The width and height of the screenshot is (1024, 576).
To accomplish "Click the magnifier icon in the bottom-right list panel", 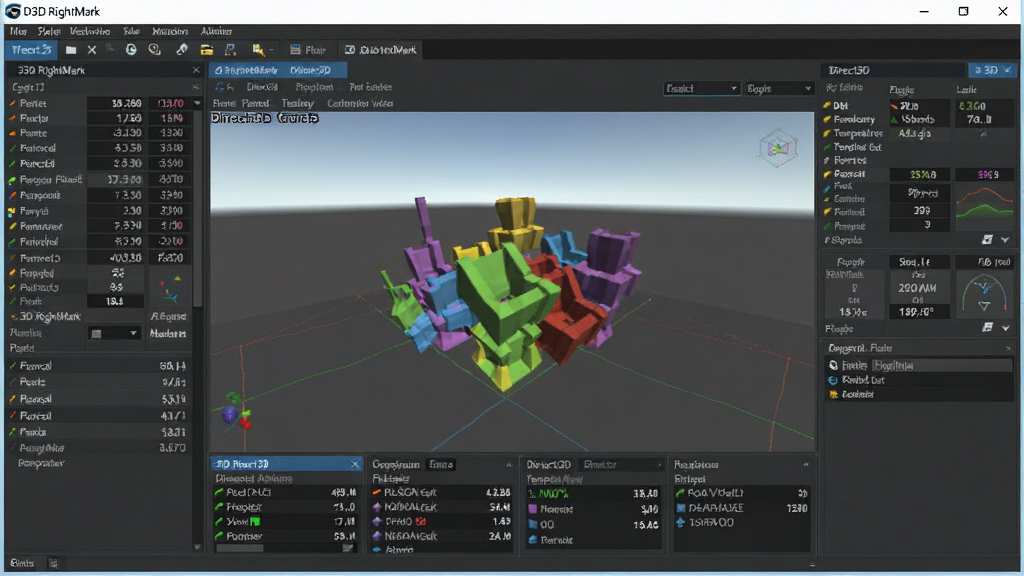I will [x=833, y=365].
